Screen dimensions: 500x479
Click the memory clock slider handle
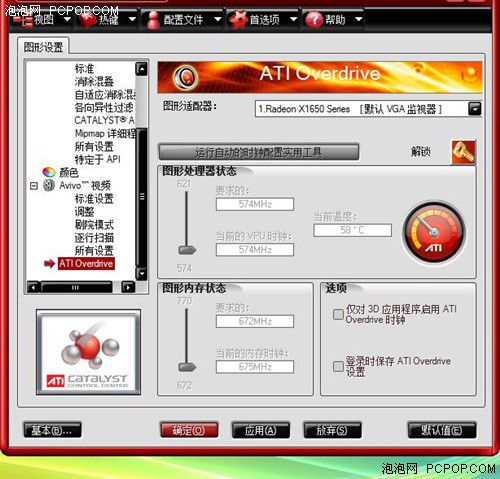[187, 367]
